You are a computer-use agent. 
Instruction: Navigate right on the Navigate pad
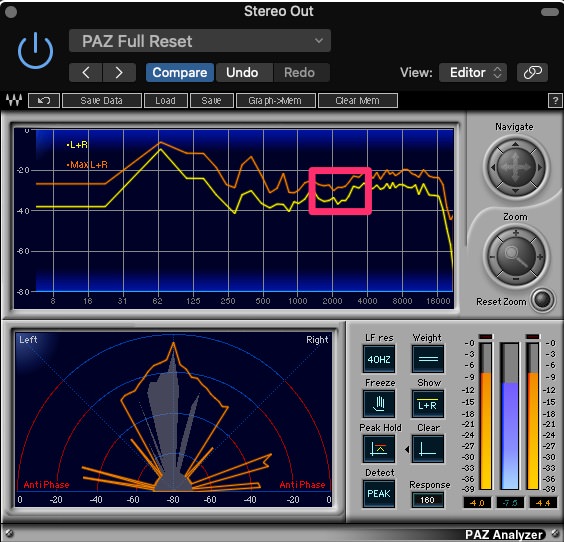point(540,167)
